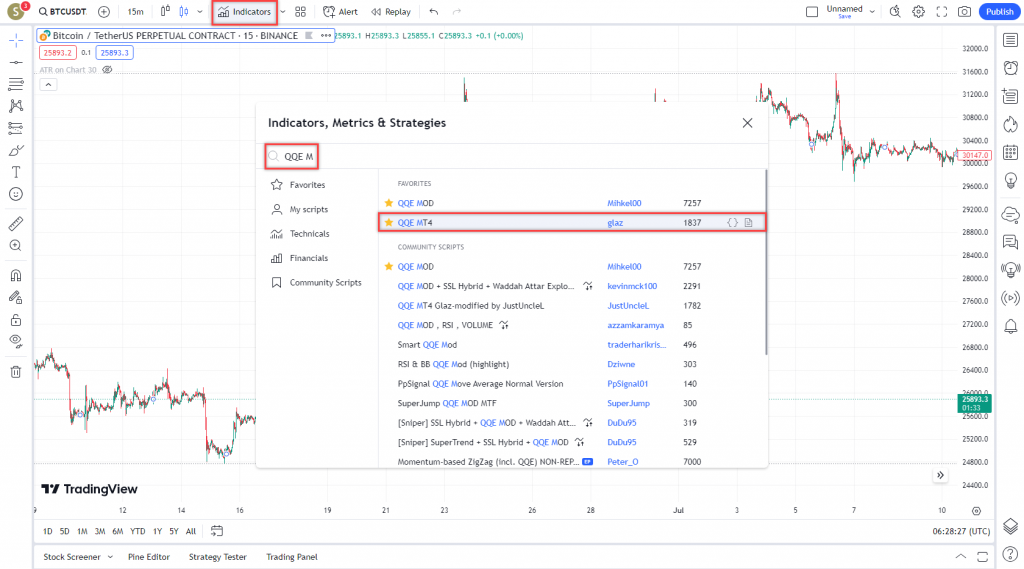Viewport: 1024px width, 569px height.
Task: Select the text annotation tool
Action: (x=16, y=172)
